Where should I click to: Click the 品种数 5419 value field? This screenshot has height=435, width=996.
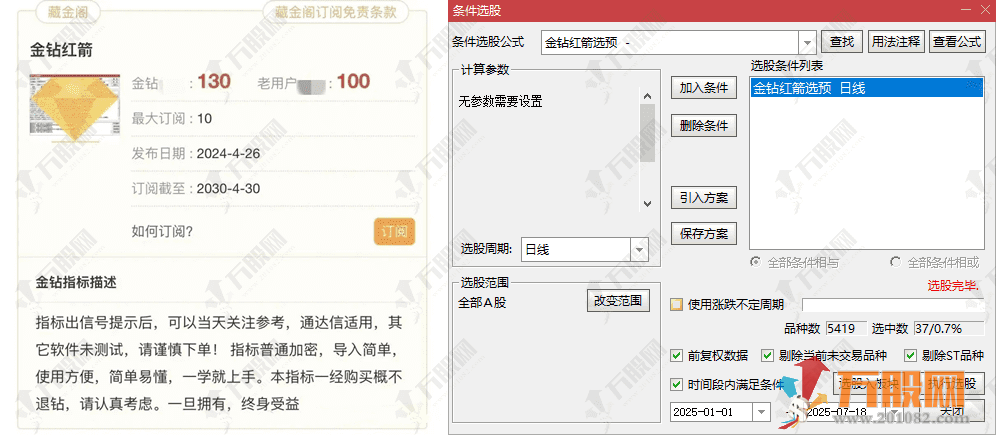pos(846,329)
